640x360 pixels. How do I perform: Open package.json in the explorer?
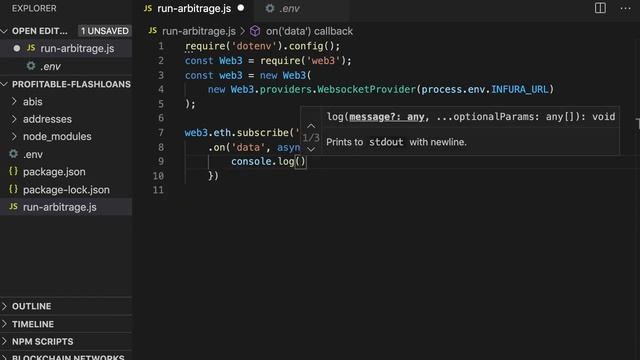[x=66, y=172]
